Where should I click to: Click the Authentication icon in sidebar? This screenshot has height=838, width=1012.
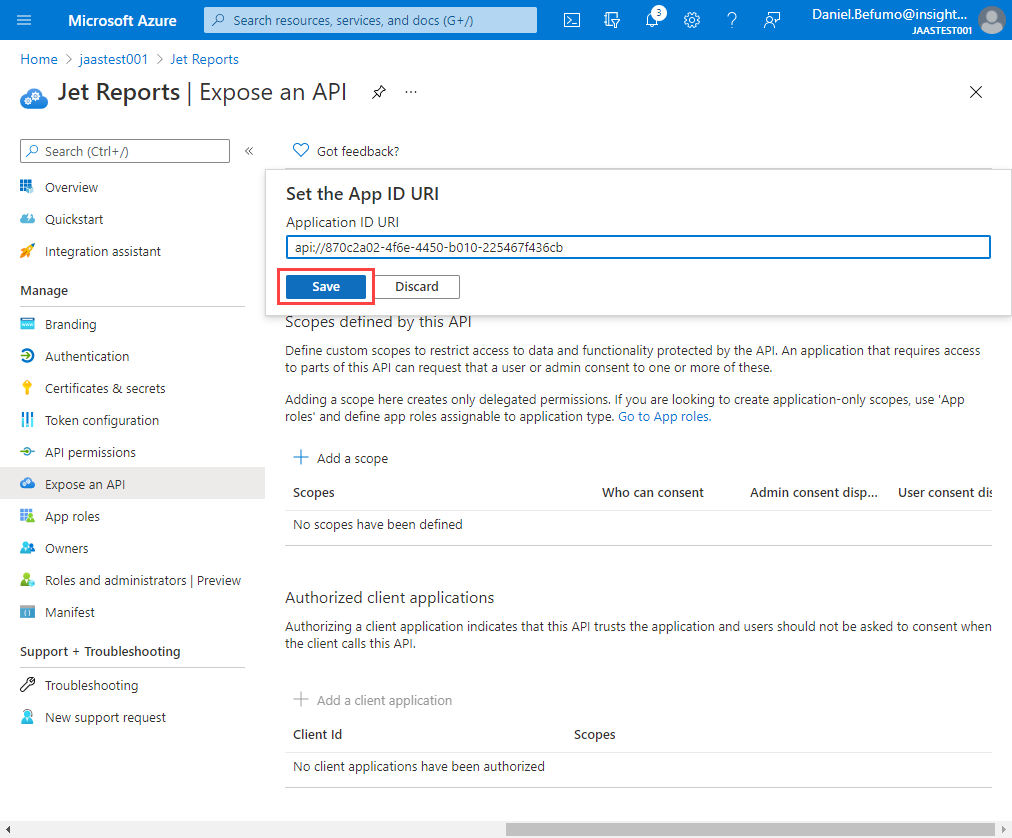(27, 356)
